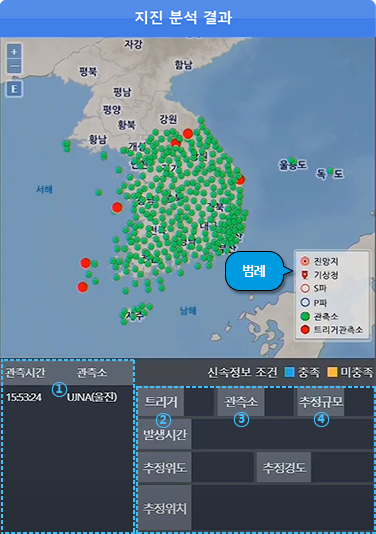Screen dimensions: 376x534
Task: Zoom out the map with minus button
Action: (x=14, y=66)
